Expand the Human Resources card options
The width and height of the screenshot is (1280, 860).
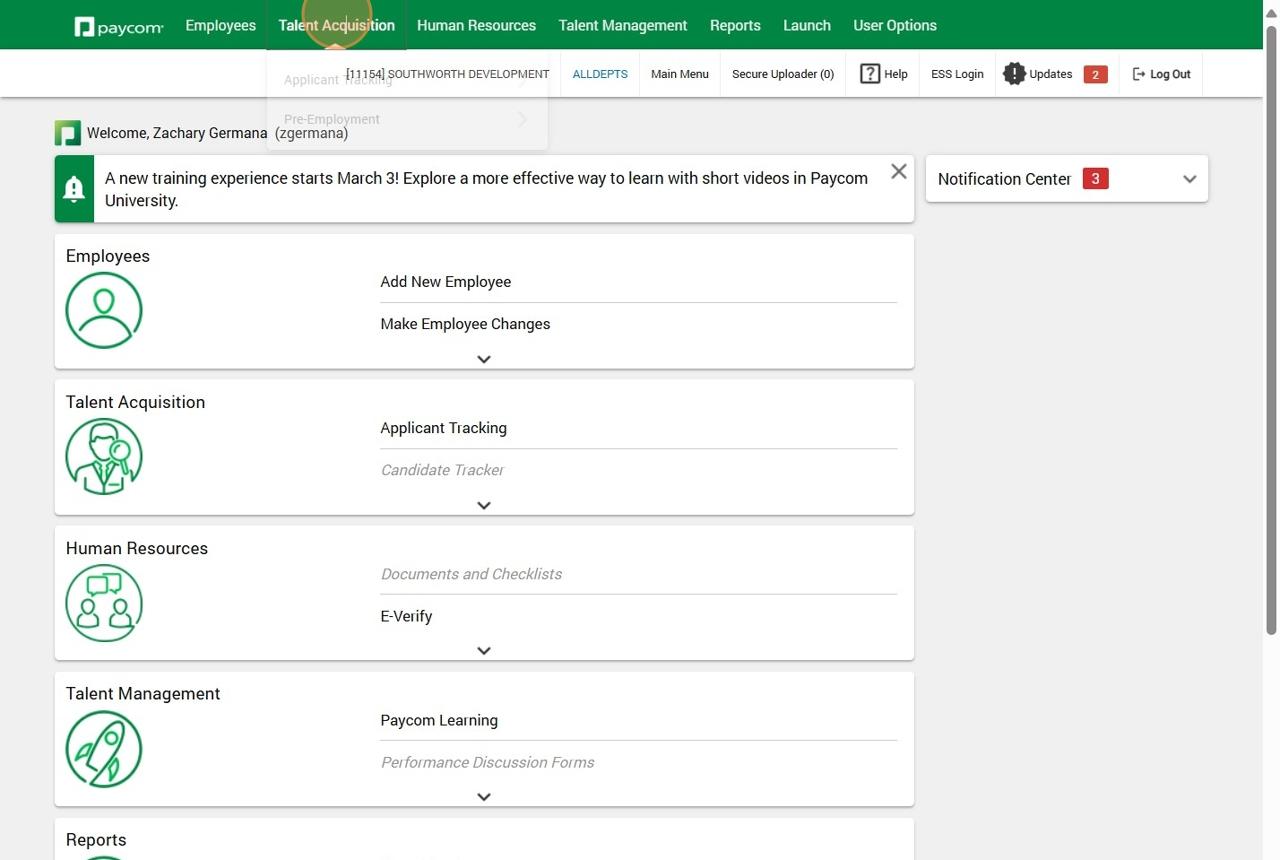coord(484,651)
